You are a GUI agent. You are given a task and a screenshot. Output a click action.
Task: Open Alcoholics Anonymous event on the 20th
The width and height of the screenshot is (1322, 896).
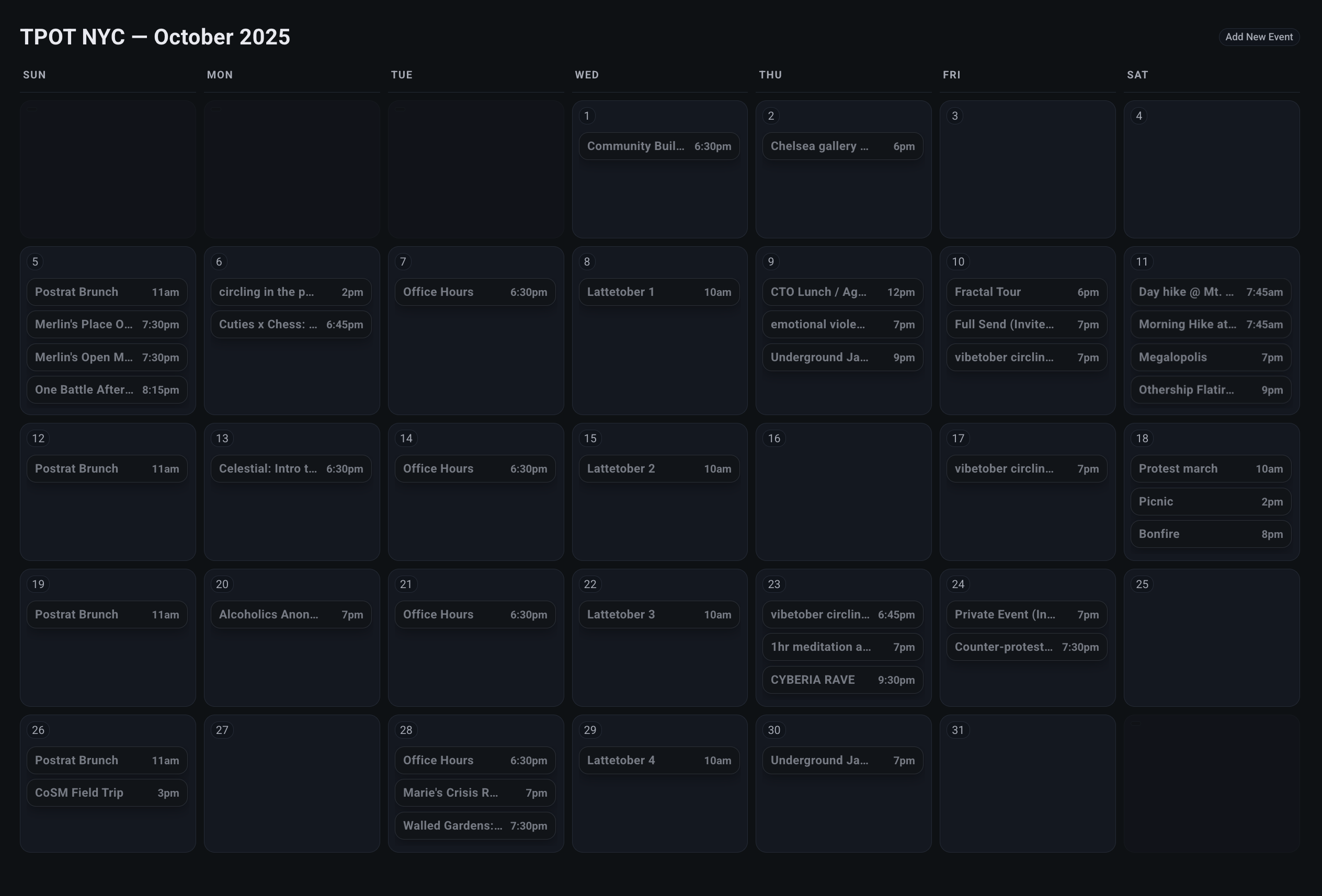click(x=291, y=615)
